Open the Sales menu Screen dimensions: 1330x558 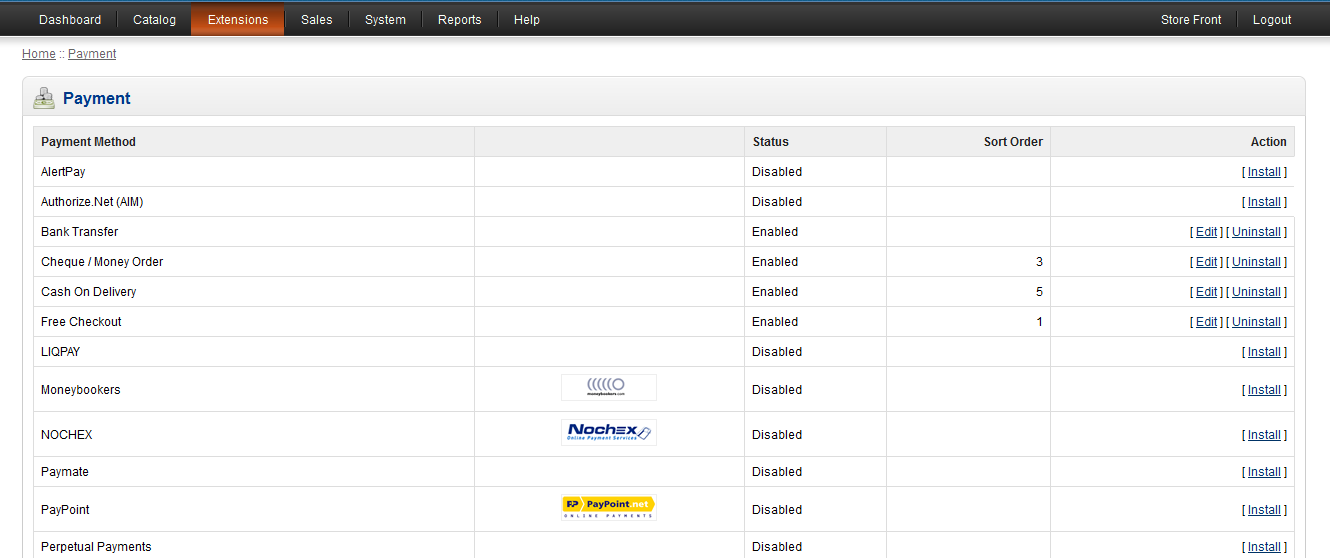point(317,20)
